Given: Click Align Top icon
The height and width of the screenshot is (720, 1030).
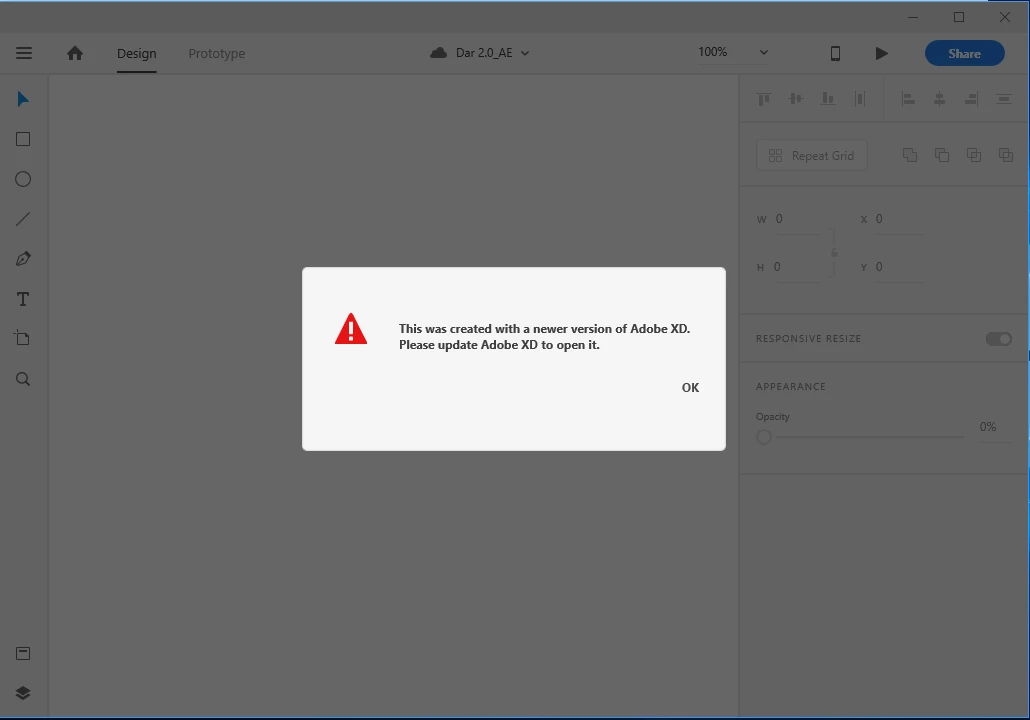Looking at the screenshot, I should [x=763, y=99].
